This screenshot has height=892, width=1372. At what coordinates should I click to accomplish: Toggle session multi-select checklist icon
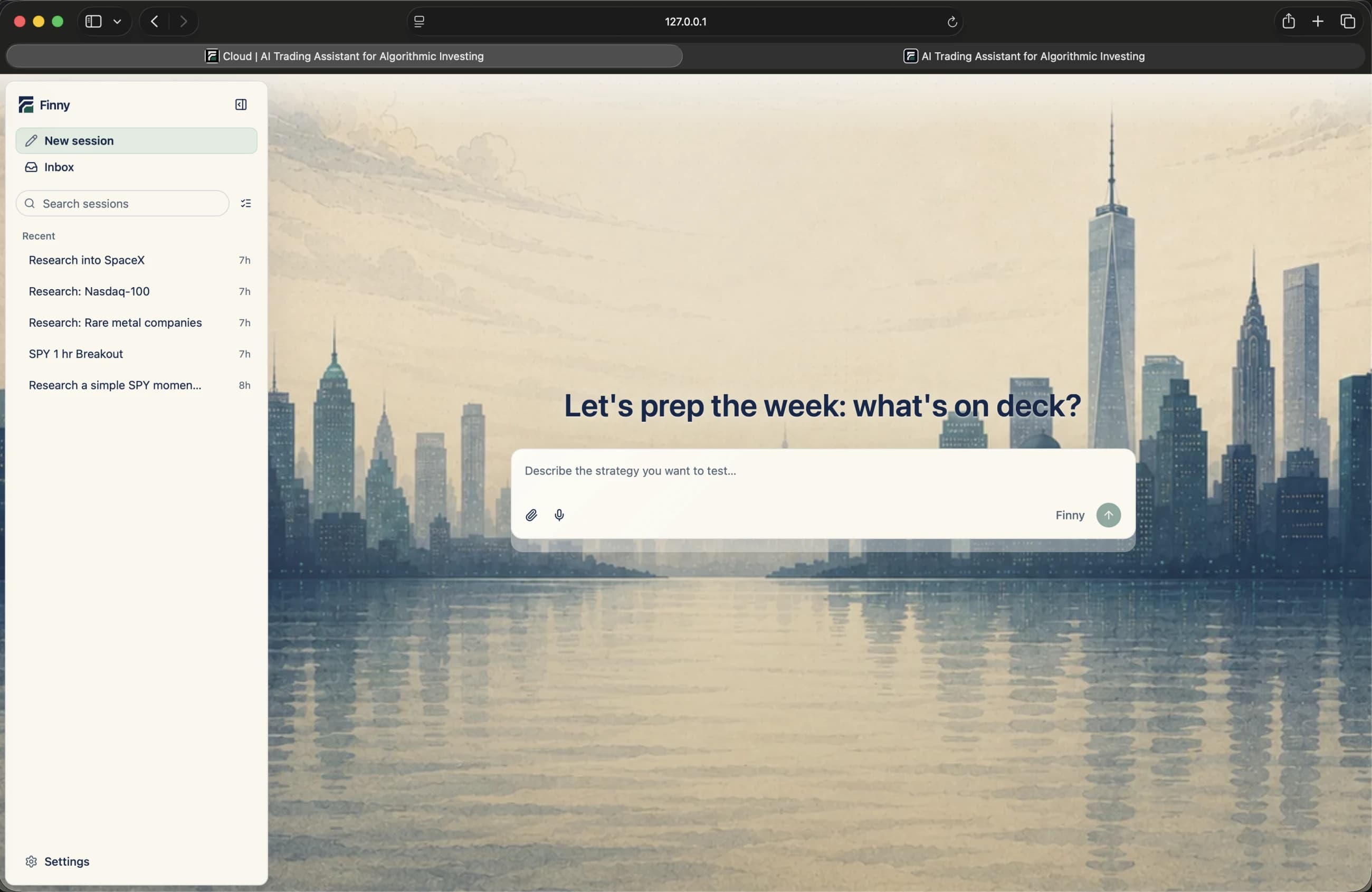[246, 204]
